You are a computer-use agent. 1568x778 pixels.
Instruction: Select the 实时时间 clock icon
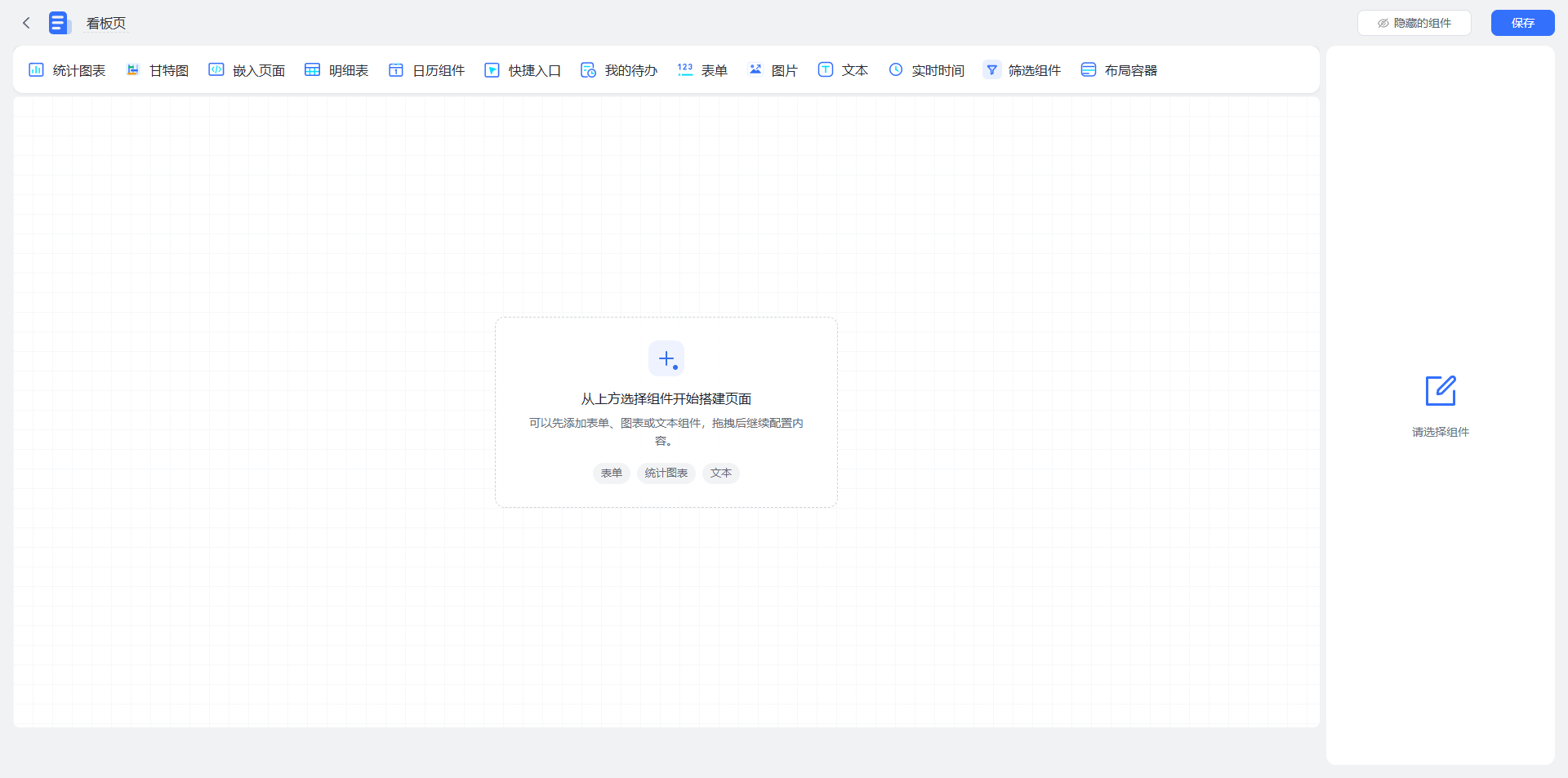pyautogui.click(x=896, y=70)
